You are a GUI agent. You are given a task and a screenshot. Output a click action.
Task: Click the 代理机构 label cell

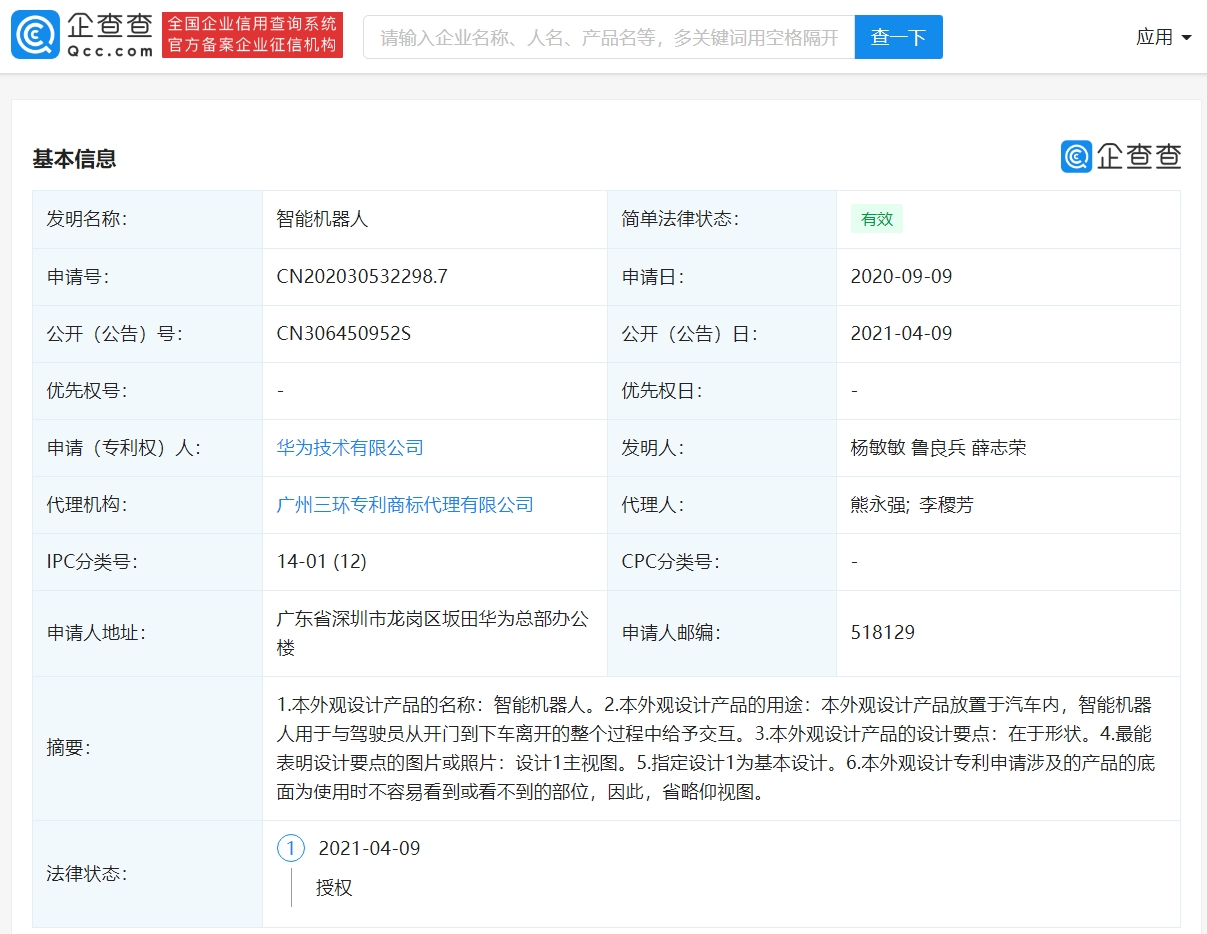pos(148,505)
